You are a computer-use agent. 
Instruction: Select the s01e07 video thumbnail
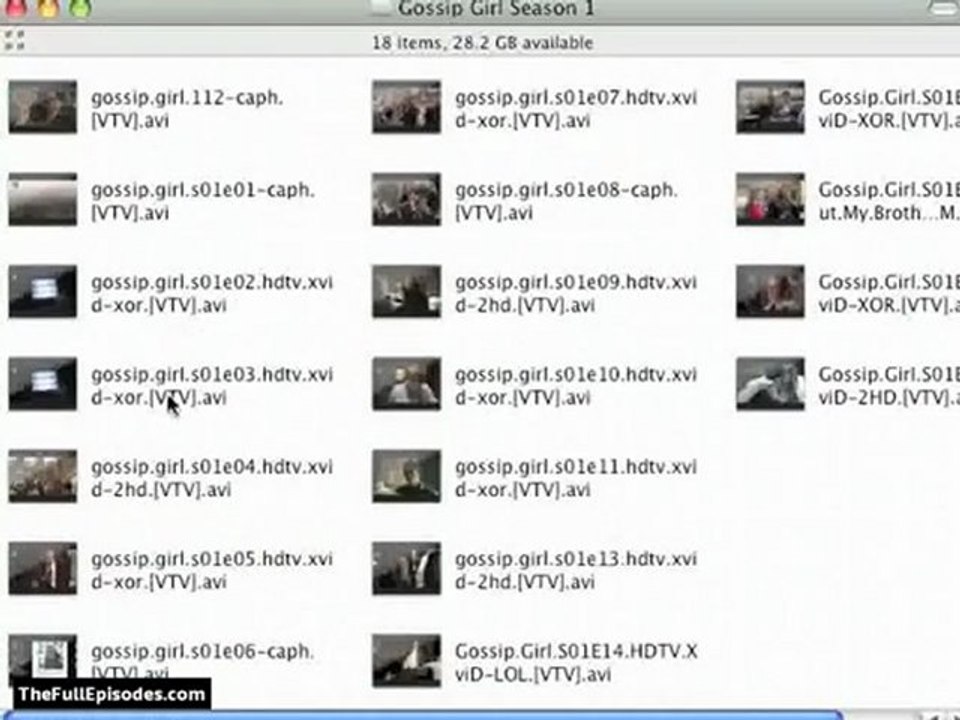click(407, 107)
